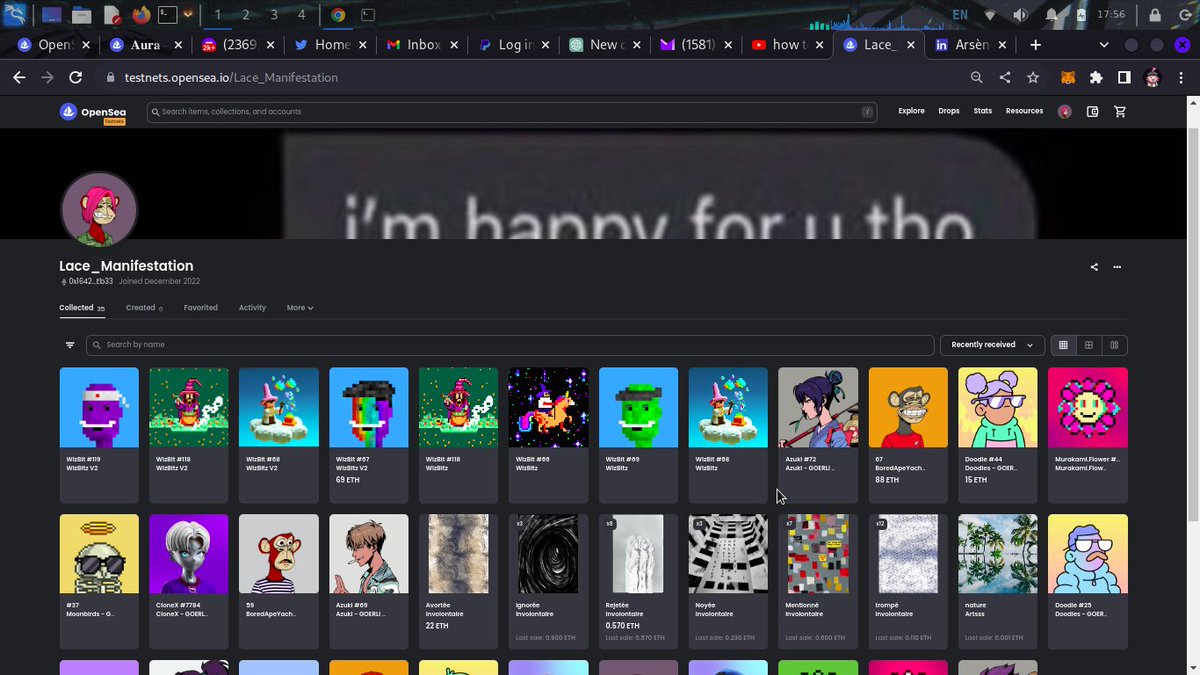Open the Doodle #25 NFT thumbnail

point(1088,554)
